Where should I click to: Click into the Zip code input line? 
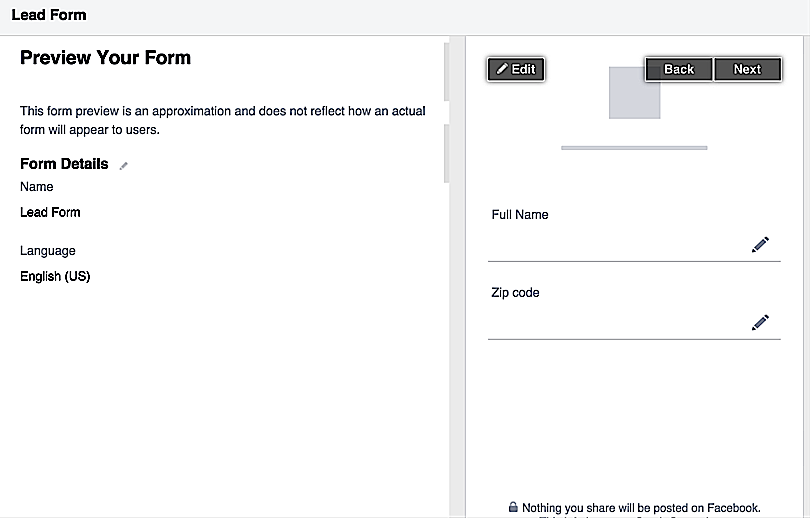pyautogui.click(x=615, y=324)
